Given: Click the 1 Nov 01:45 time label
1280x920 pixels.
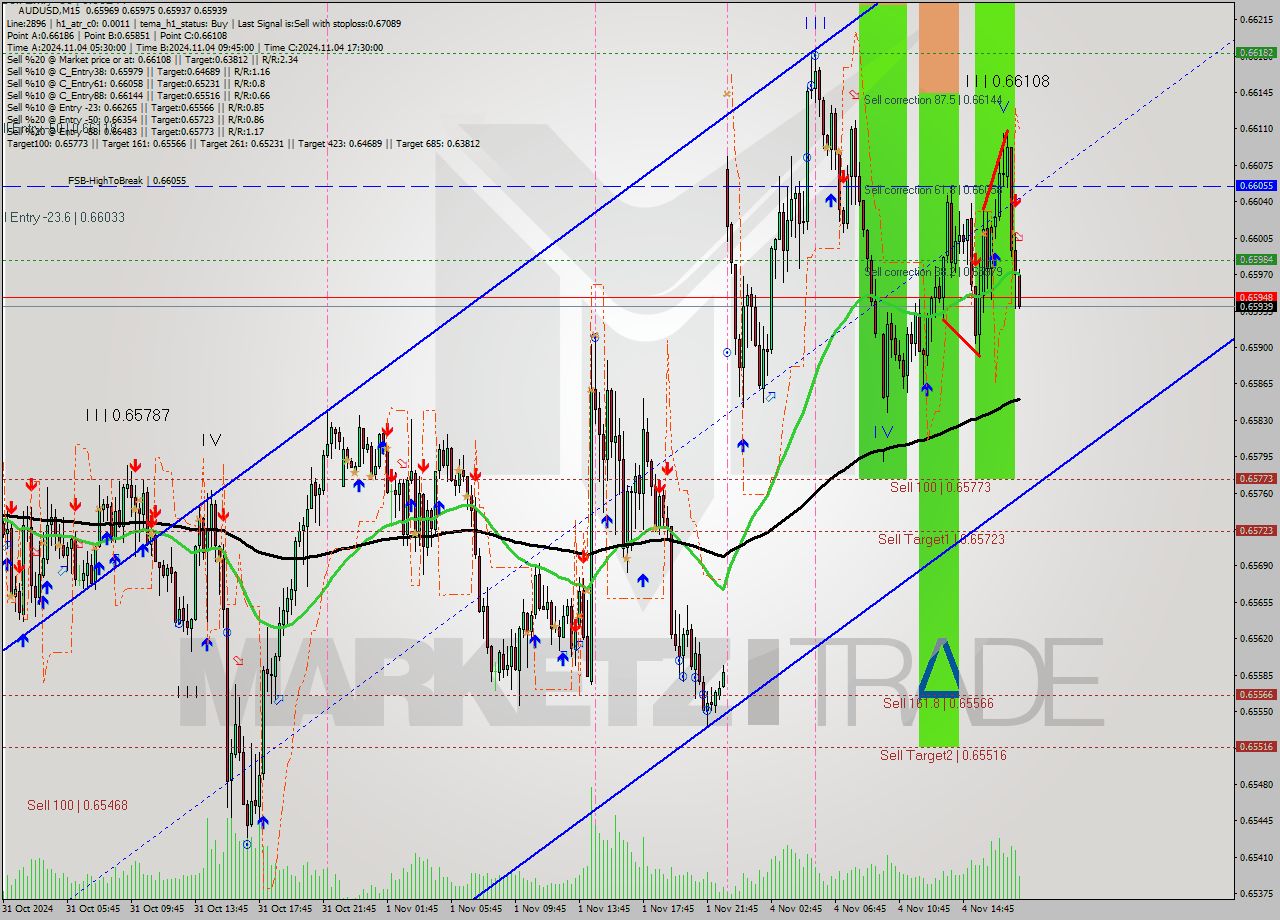Looking at the screenshot, I should (x=413, y=909).
